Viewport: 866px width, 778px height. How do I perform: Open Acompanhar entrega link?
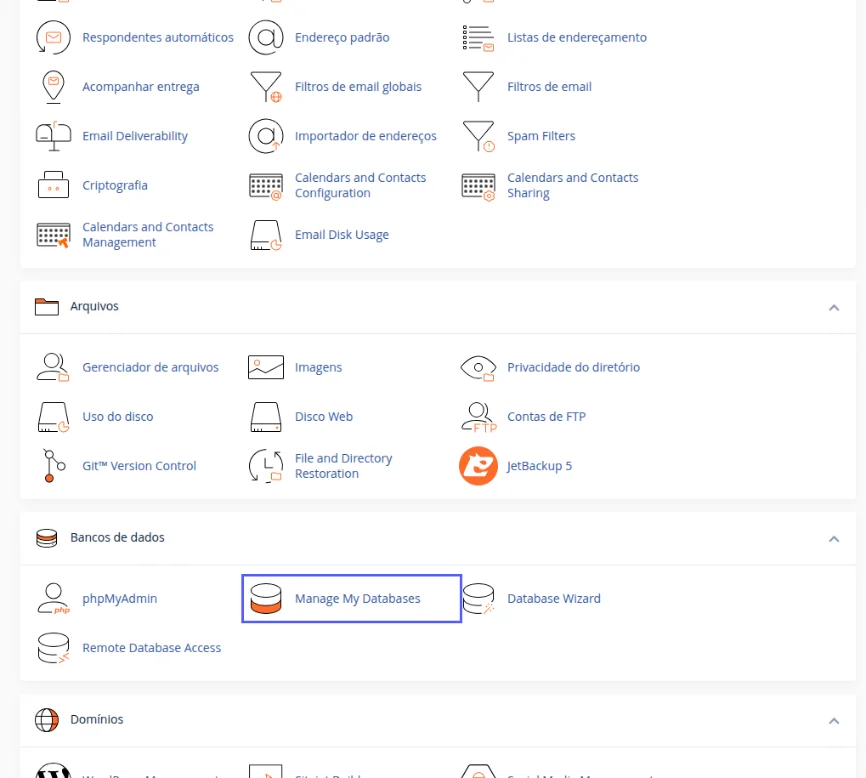(141, 87)
